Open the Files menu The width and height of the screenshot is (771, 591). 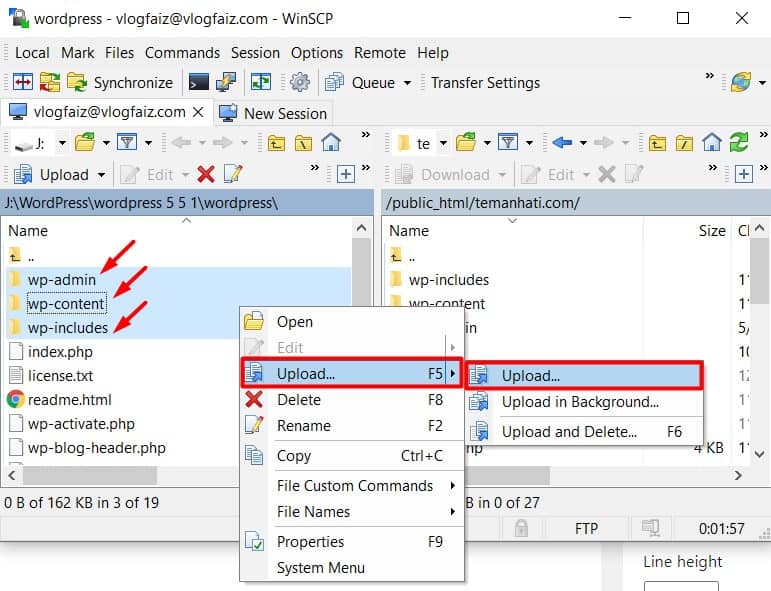[x=119, y=53]
